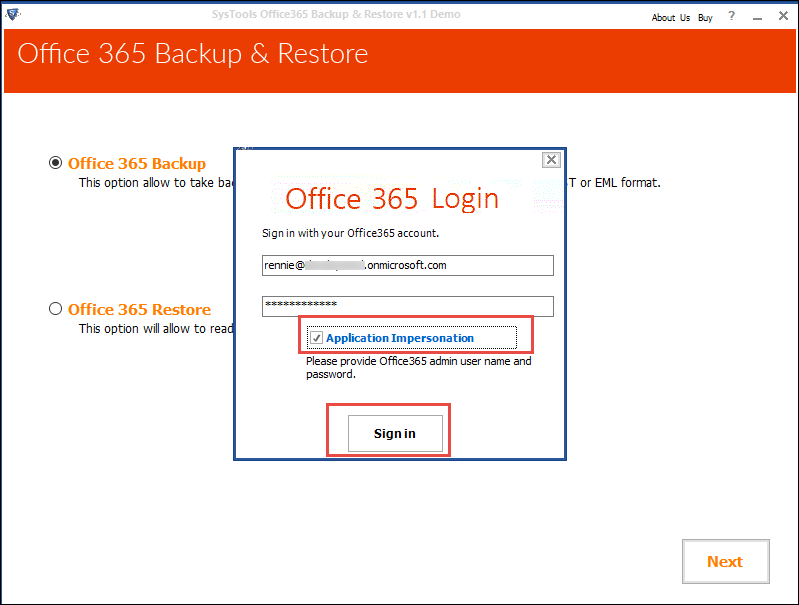799x605 pixels.
Task: Click the Office 365 Login title
Action: tap(392, 199)
